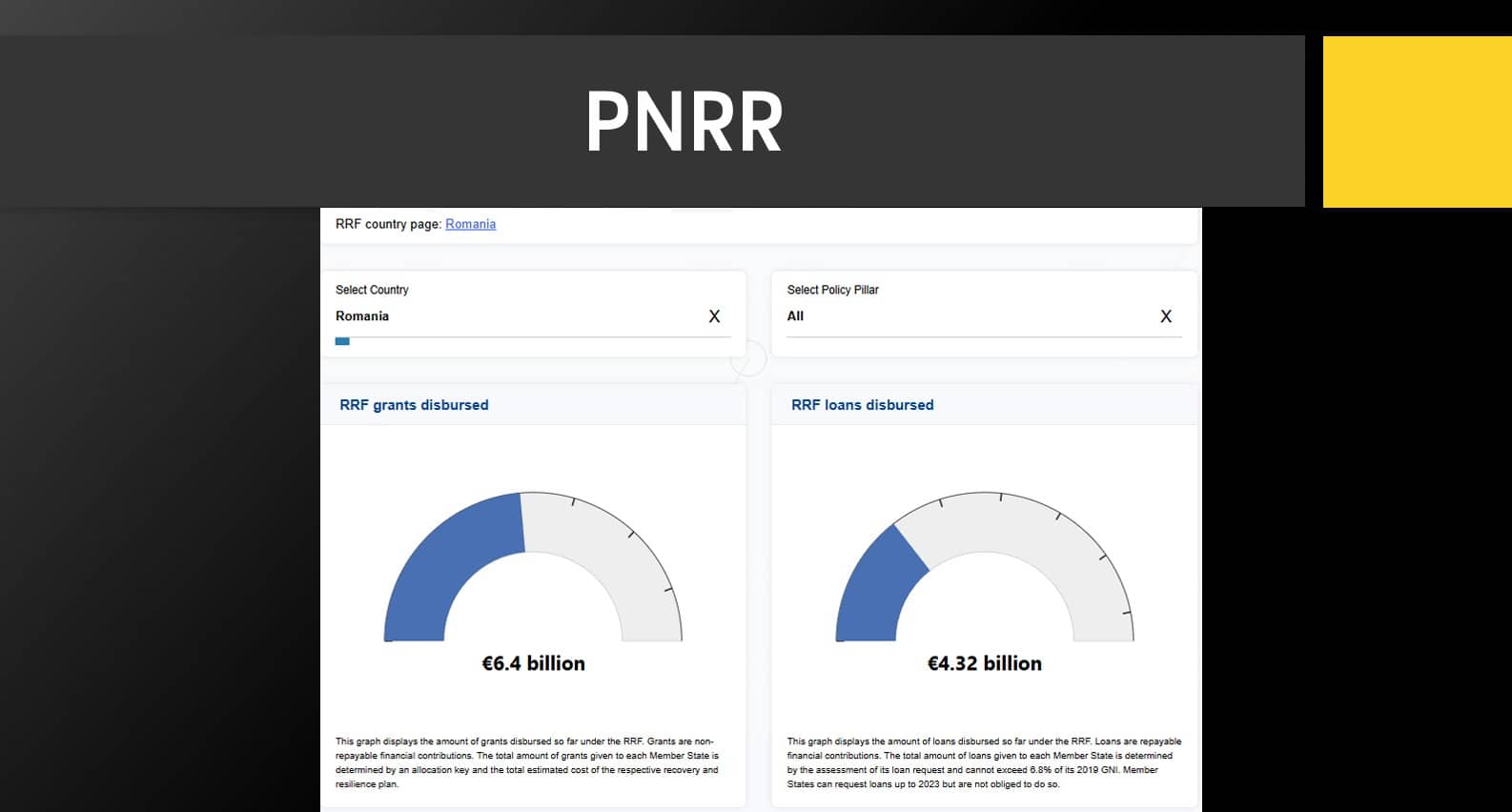Select the RRF loans disbursed heading
This screenshot has width=1512, height=812.
pos(862,405)
